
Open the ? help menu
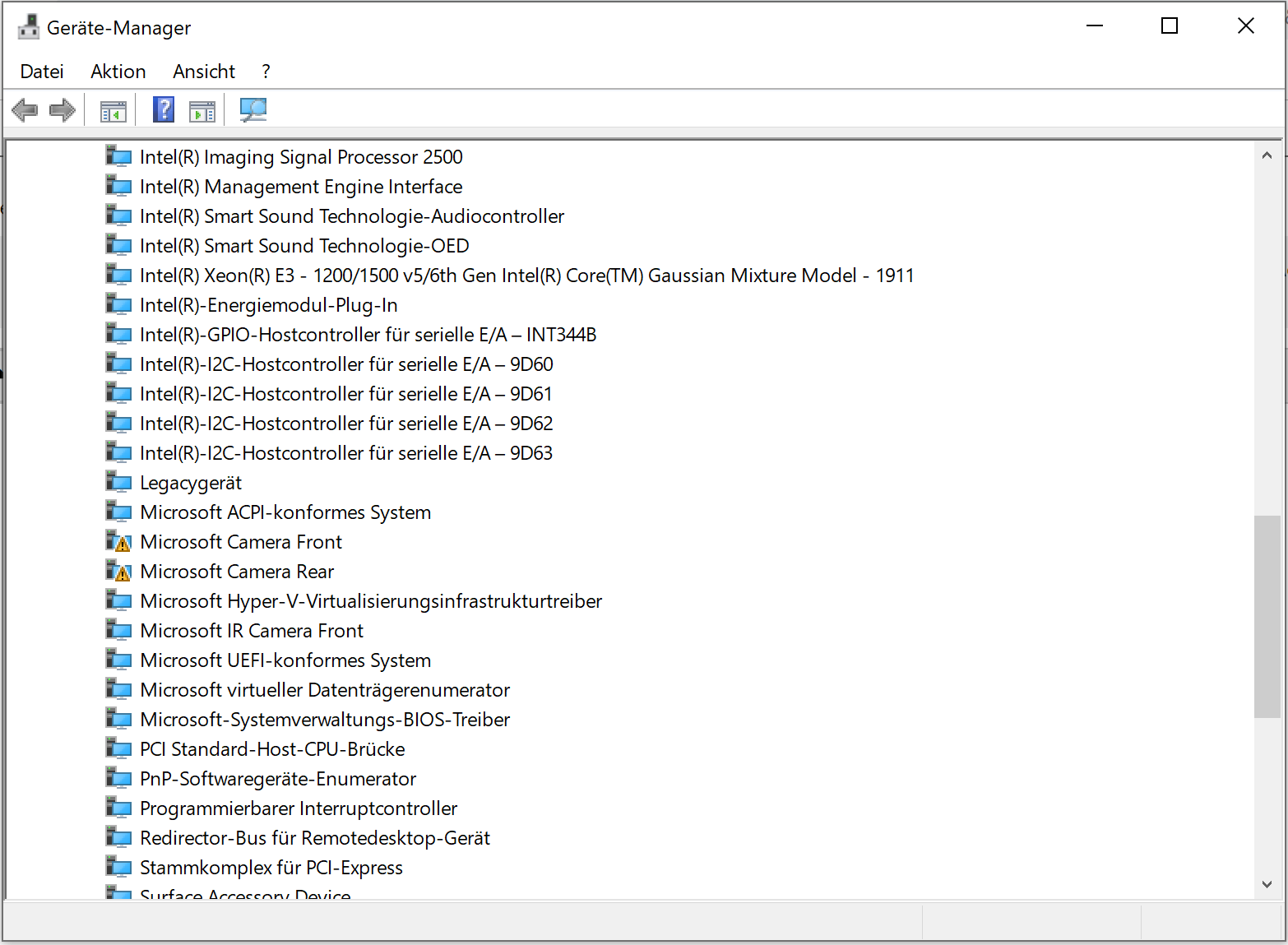(x=266, y=72)
